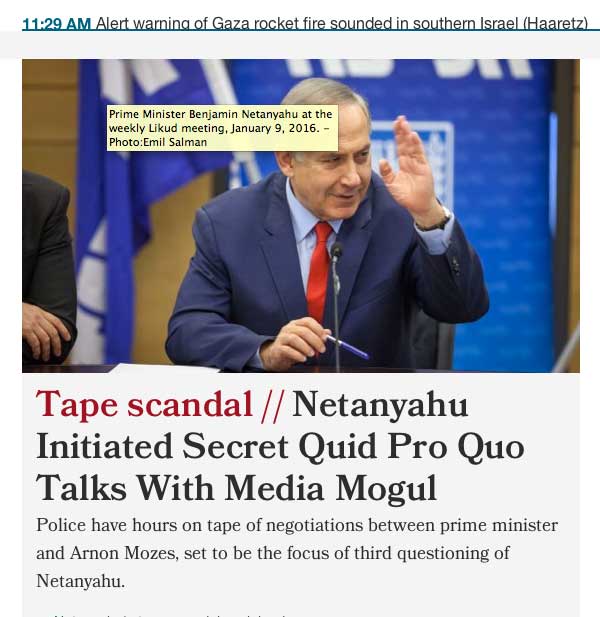The width and height of the screenshot is (600, 617).
Task: Click the word 'Netanyahu' in the main headline
Action: tap(380, 404)
